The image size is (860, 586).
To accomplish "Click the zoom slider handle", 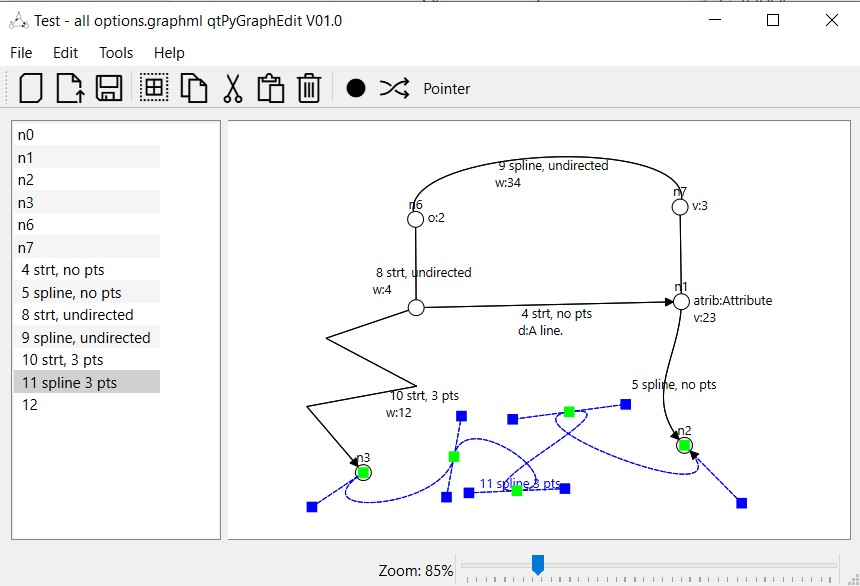I will pyautogui.click(x=538, y=566).
